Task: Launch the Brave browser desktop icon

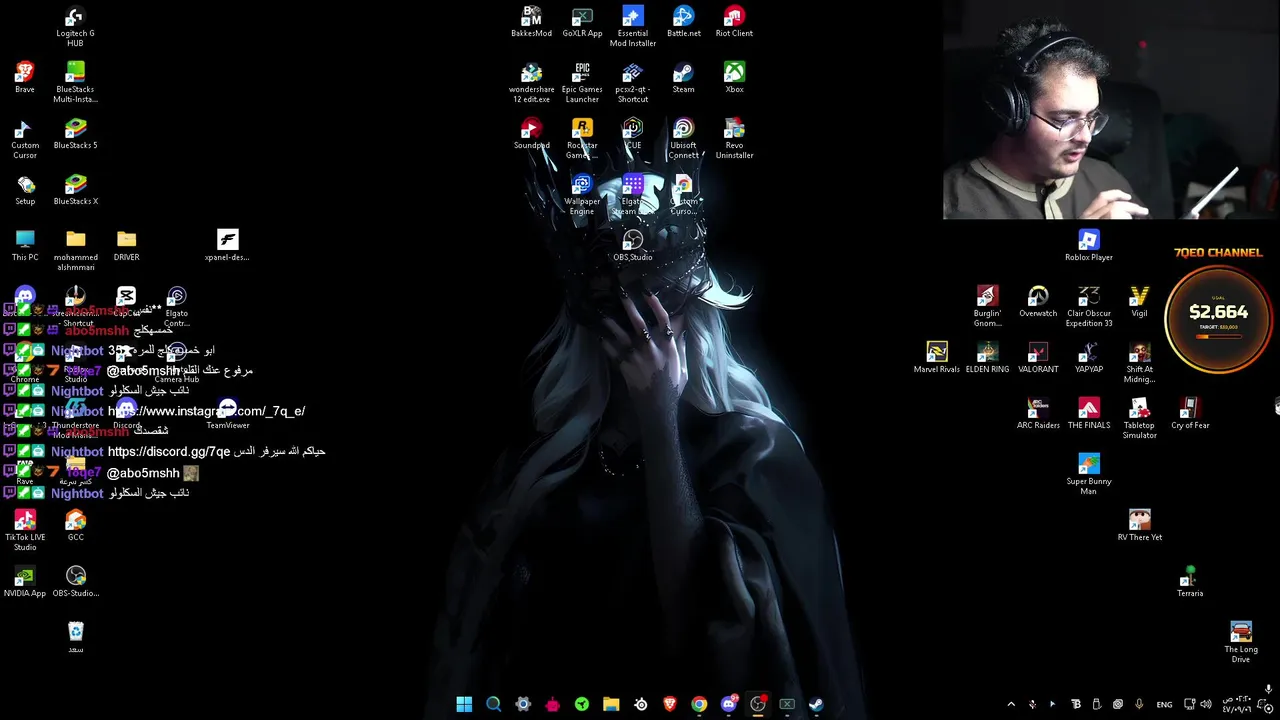Action: pyautogui.click(x=25, y=78)
